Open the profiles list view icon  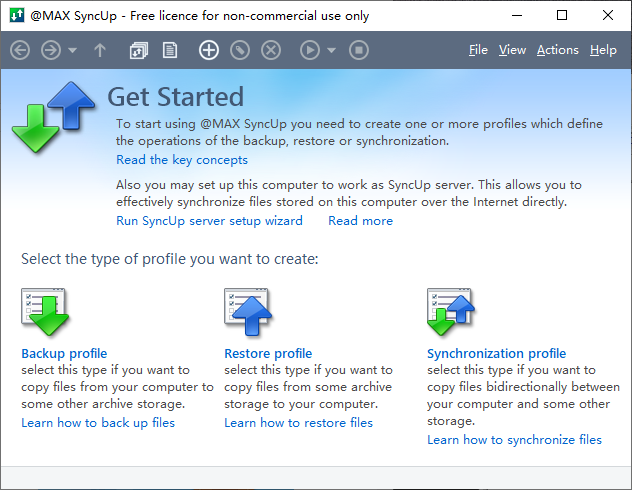[x=139, y=50]
